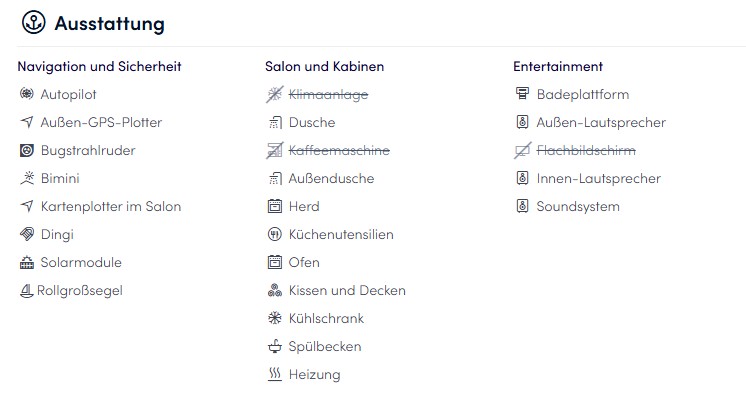Click the Salon und Kabinen heading
This screenshot has width=746, height=420.
click(324, 67)
